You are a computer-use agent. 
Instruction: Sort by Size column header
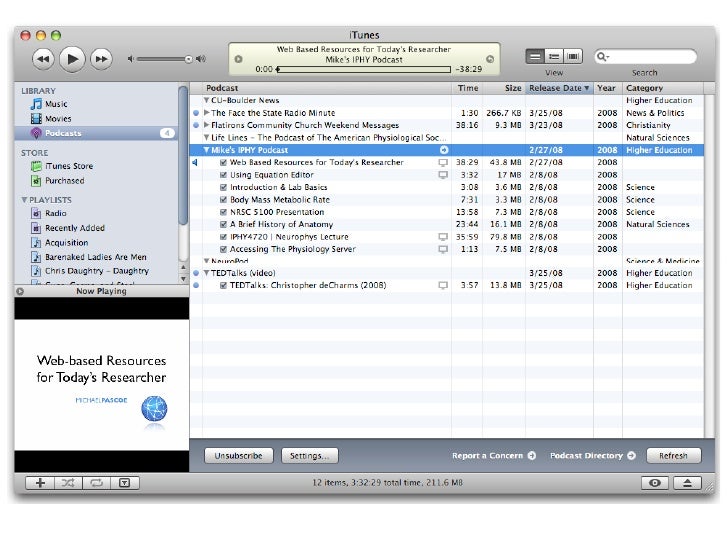coord(504,88)
